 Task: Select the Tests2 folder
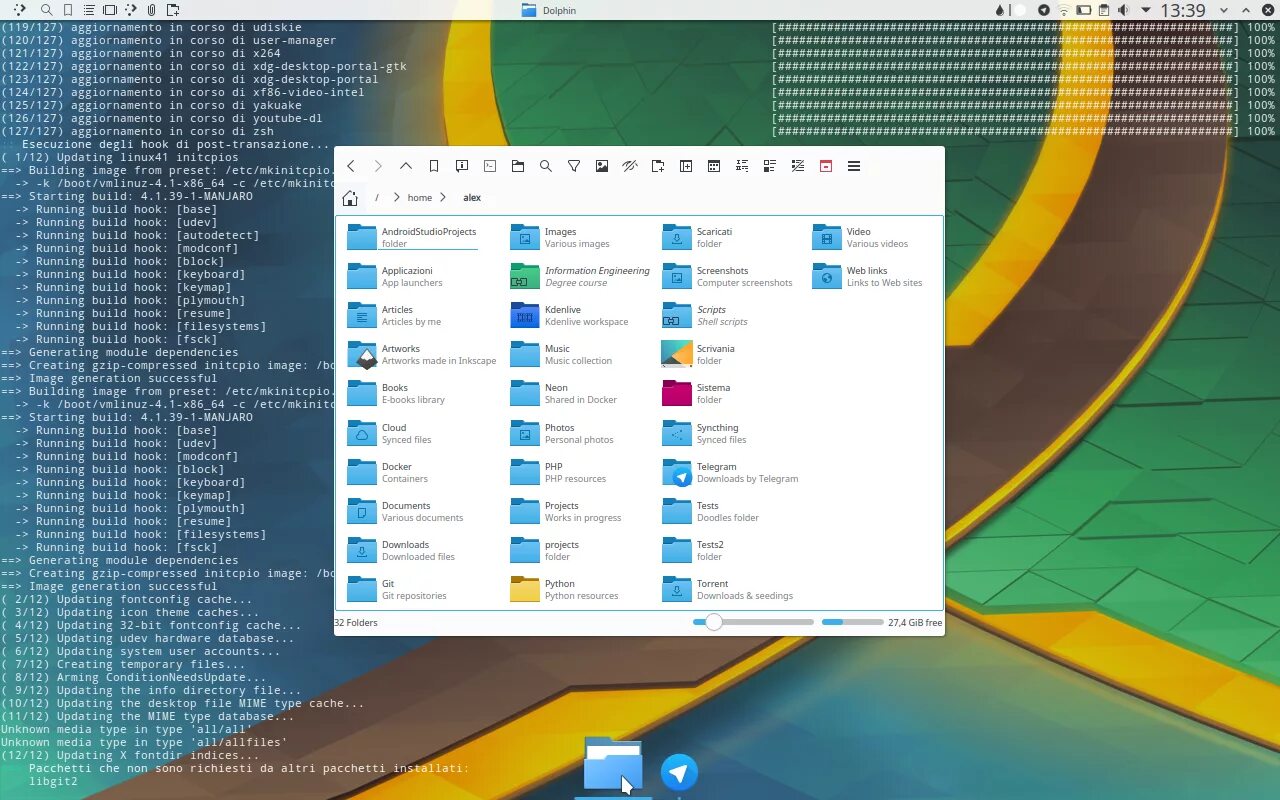point(693,550)
